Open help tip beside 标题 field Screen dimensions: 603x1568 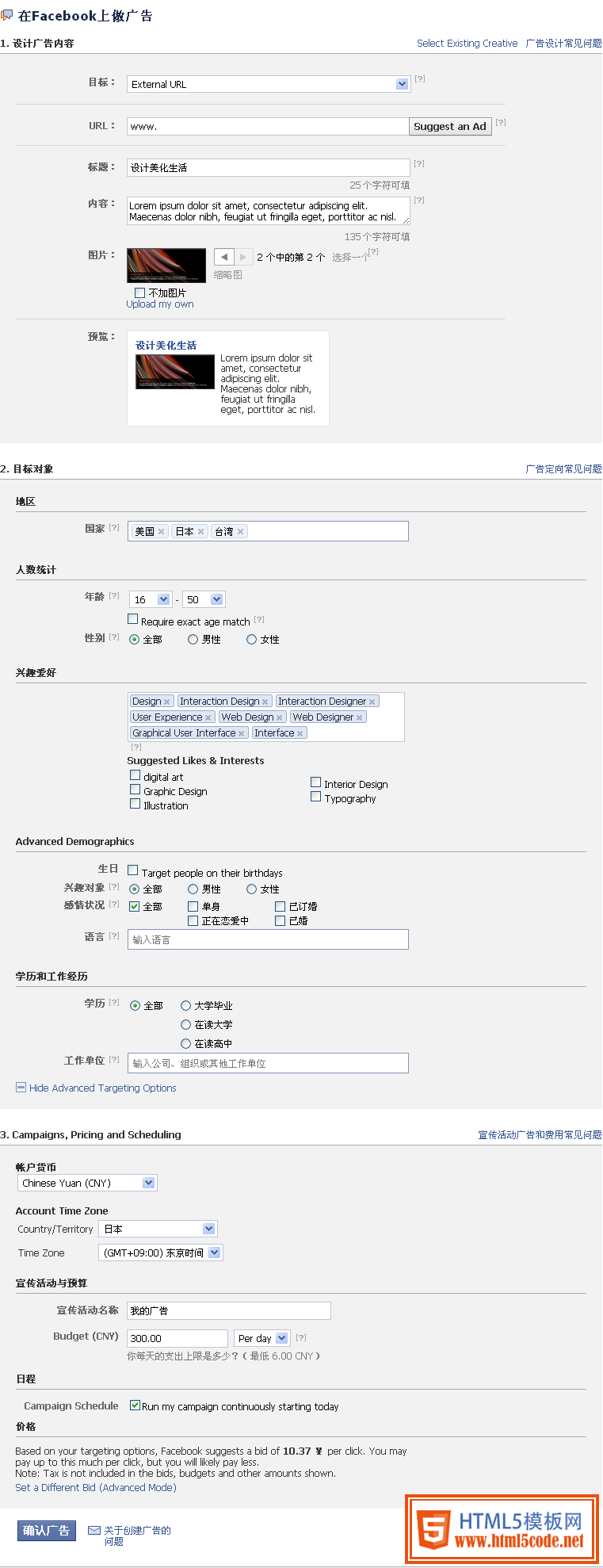[419, 163]
